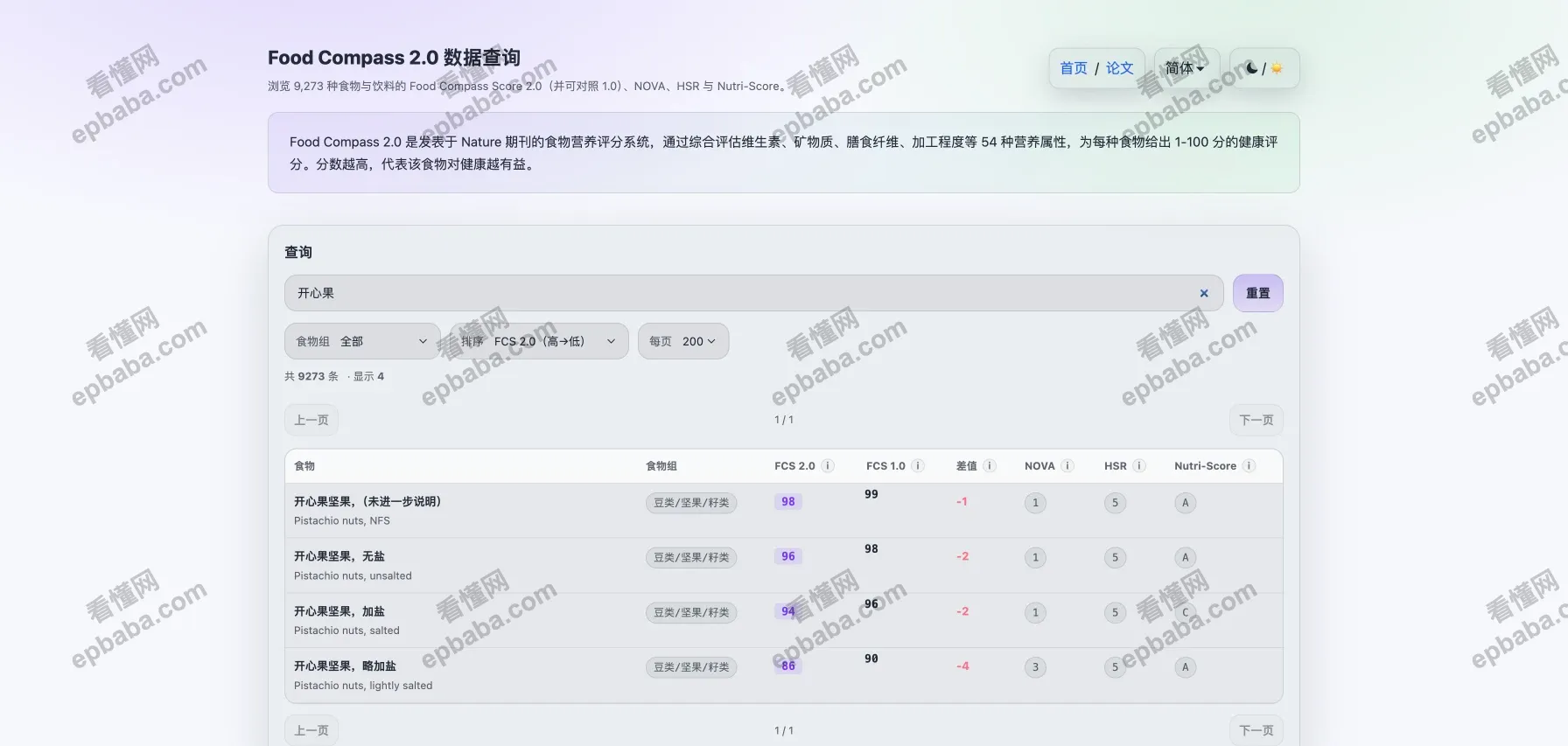This screenshot has height=746, width=1568.
Task: Click the 食物组 column header
Action: [x=661, y=466]
